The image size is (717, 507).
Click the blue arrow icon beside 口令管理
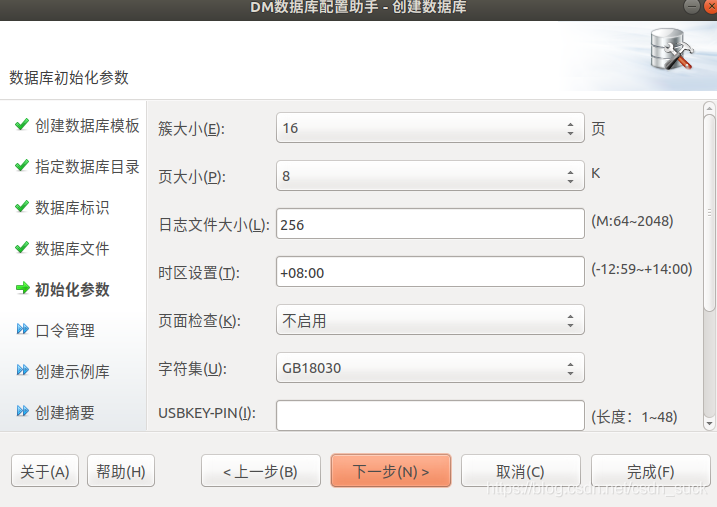click(x=22, y=329)
